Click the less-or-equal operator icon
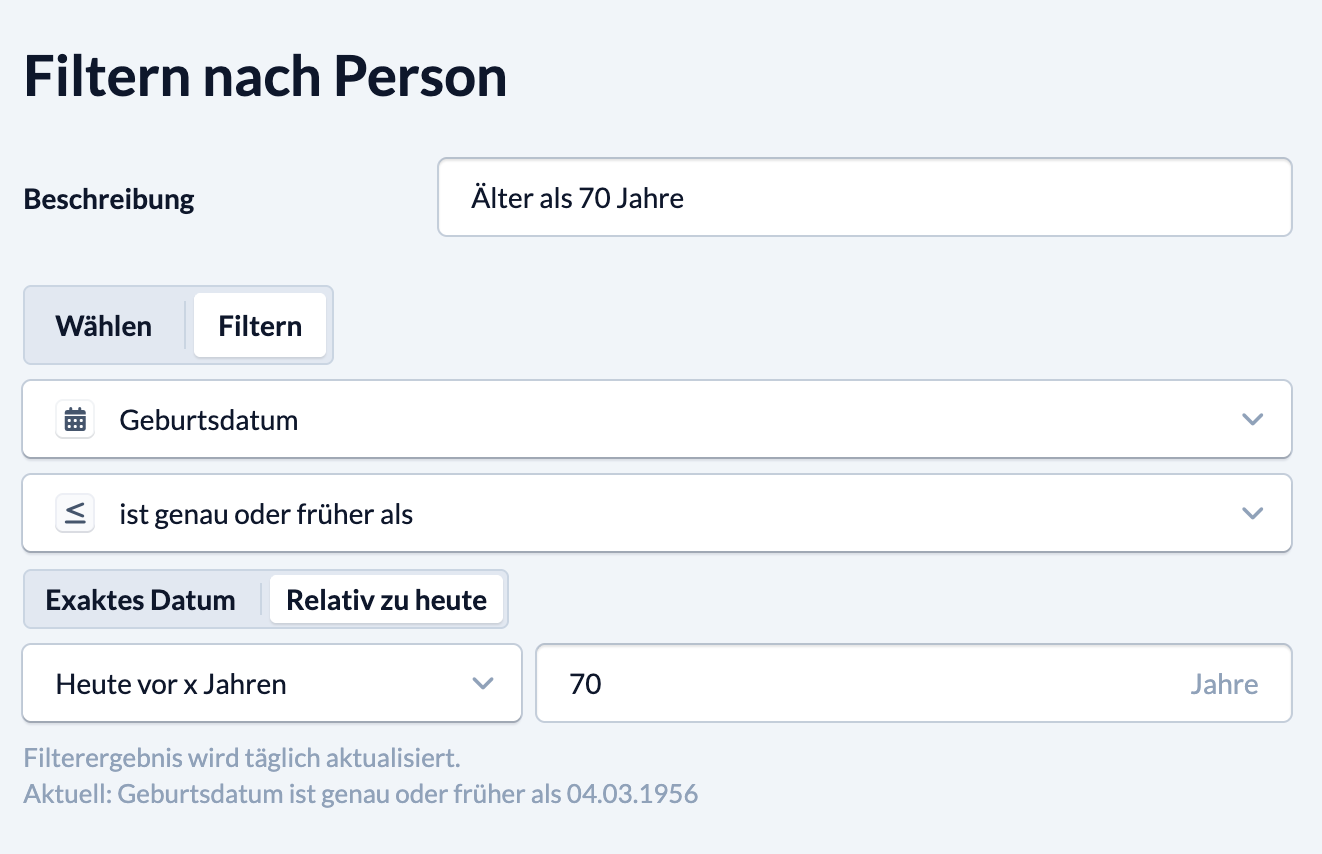Screen dimensions: 1322x854 point(75,515)
